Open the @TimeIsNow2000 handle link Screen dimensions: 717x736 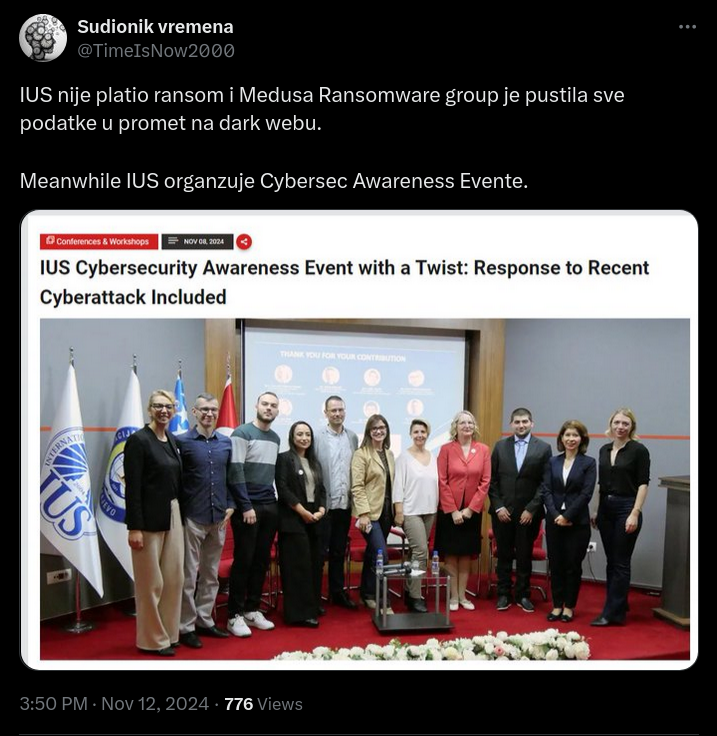pyautogui.click(x=156, y=51)
